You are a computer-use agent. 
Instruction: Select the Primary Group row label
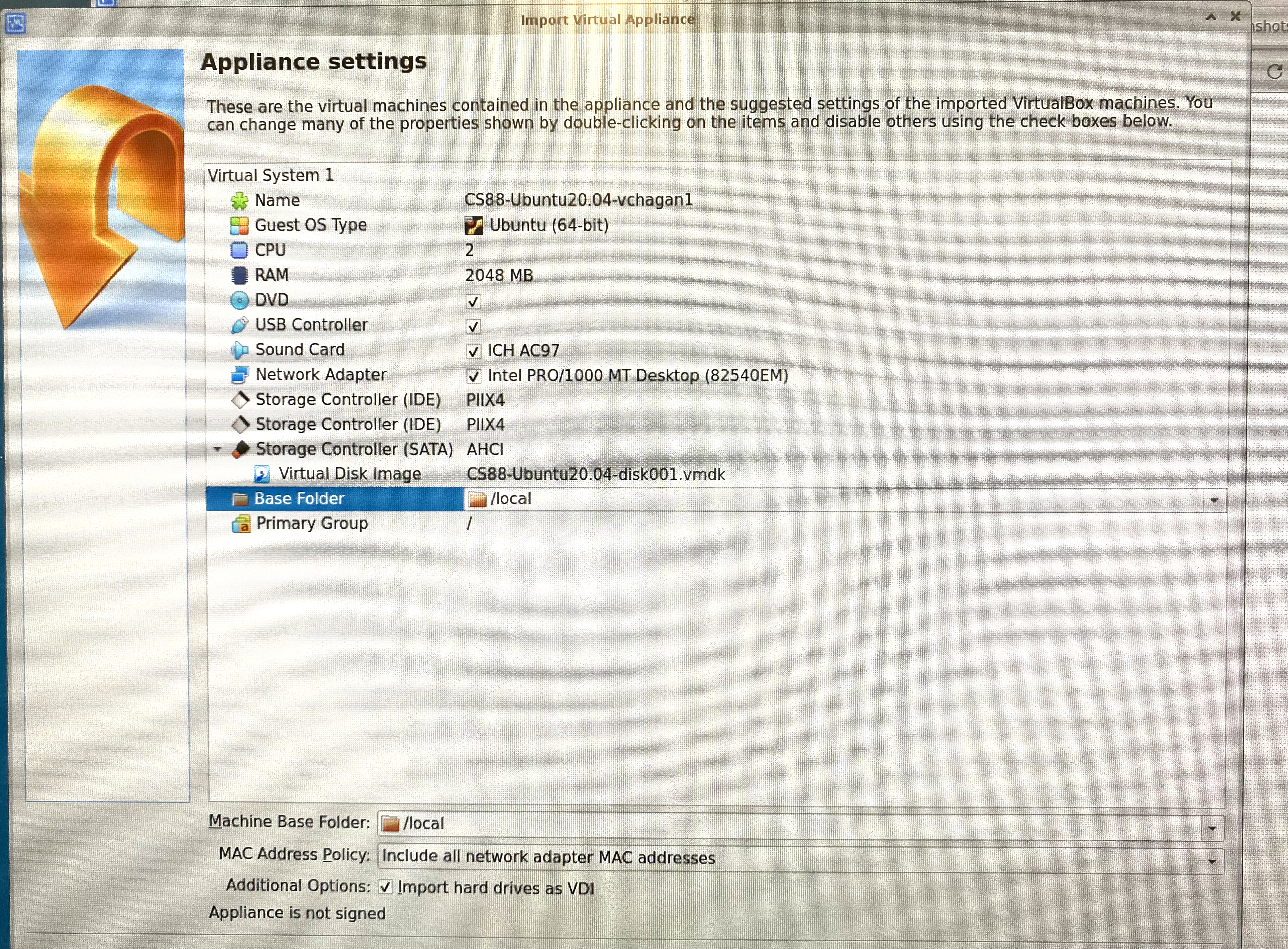pos(312,523)
